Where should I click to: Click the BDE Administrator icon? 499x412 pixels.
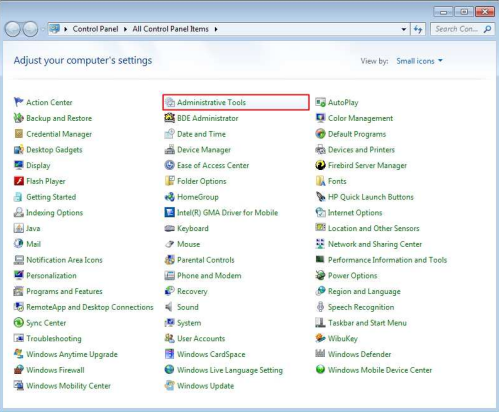click(170, 118)
